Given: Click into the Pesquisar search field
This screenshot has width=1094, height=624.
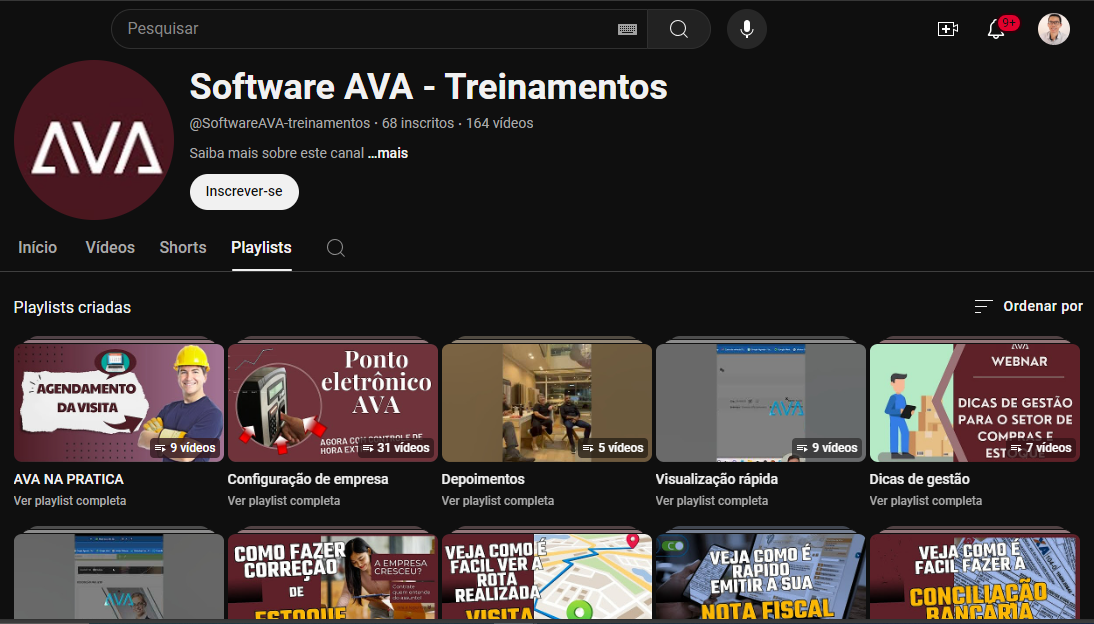Looking at the screenshot, I should click(370, 29).
